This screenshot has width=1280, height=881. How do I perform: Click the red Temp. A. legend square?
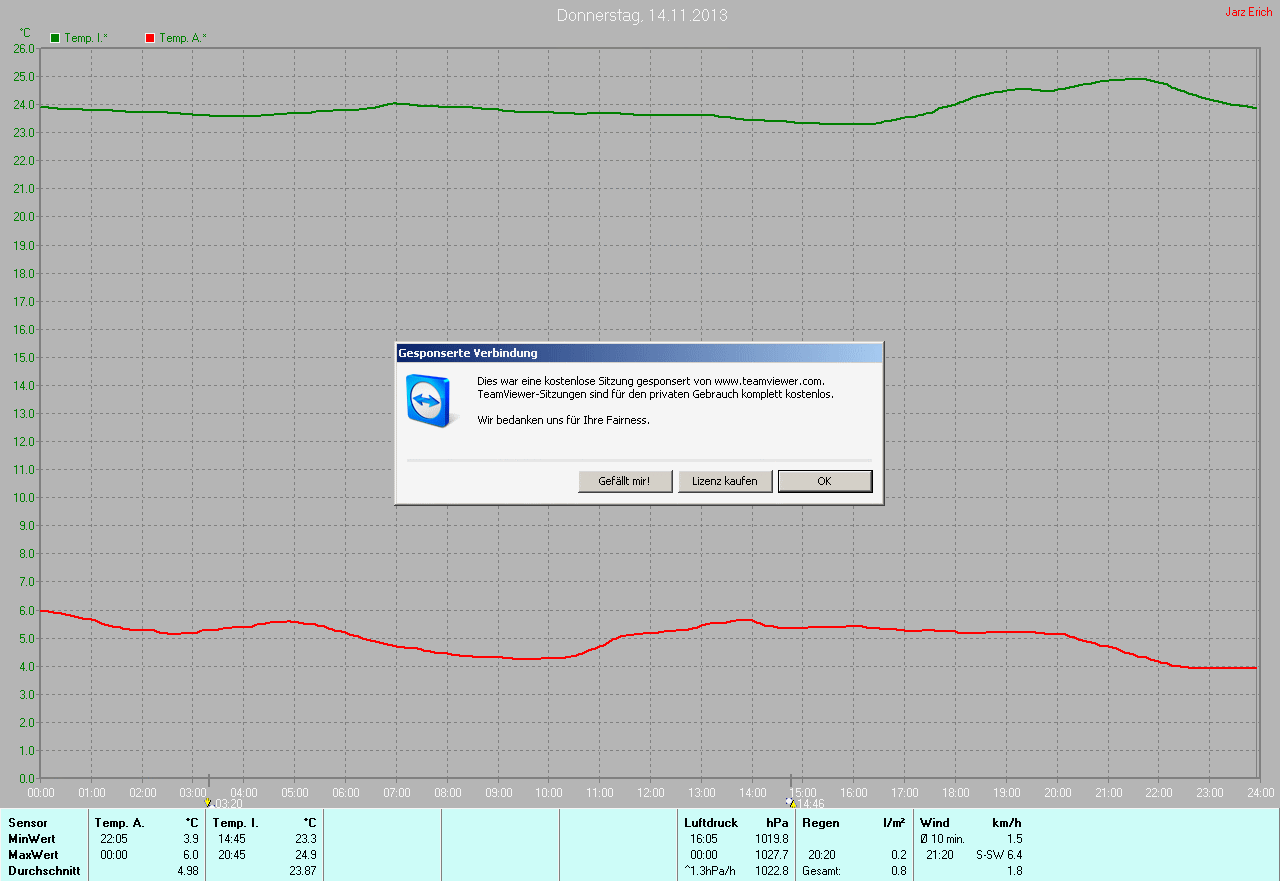click(150, 38)
